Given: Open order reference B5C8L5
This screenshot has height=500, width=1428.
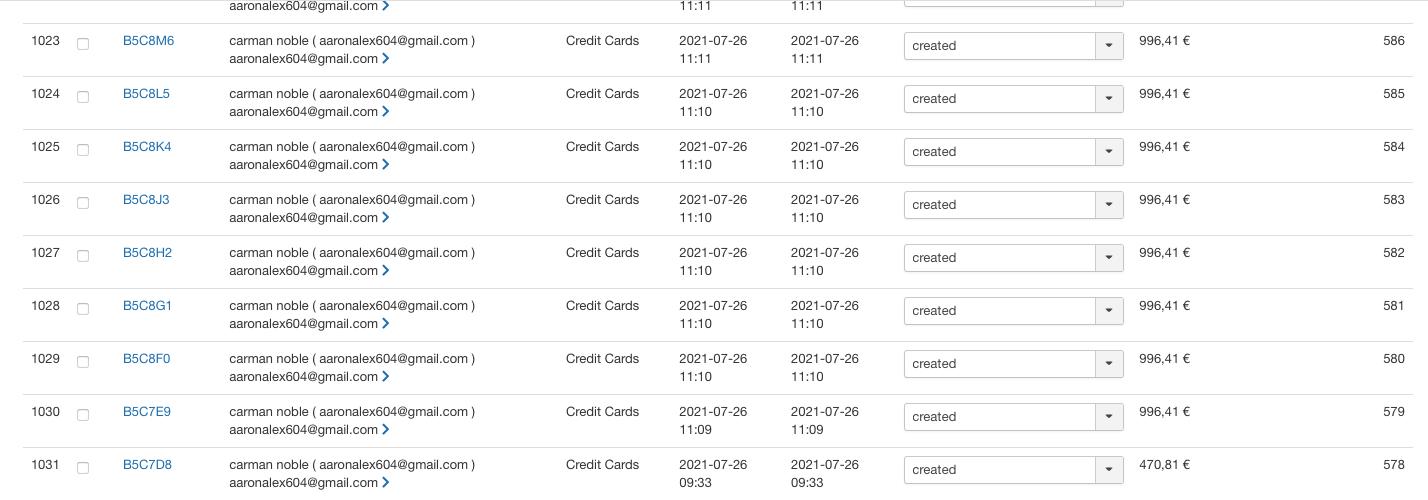Looking at the screenshot, I should 146,94.
